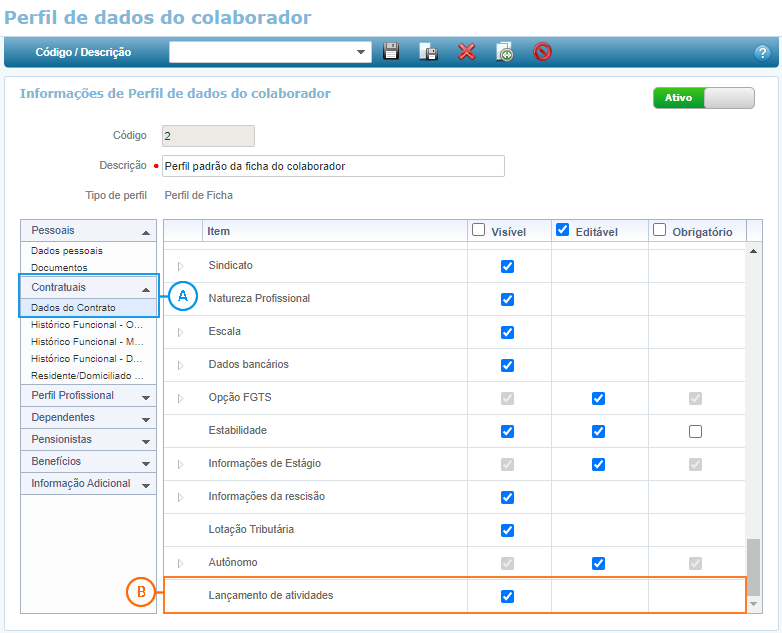Uncheck the Editável header checkbox
Screen dimensions: 782x633
tap(563, 230)
